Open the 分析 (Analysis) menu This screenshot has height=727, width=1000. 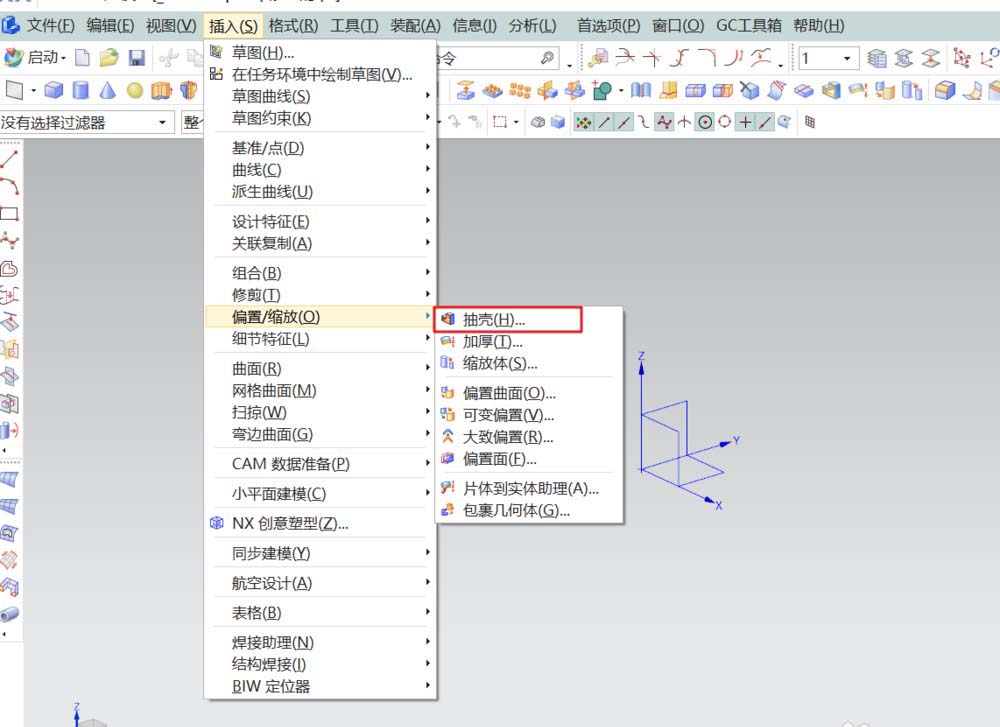tap(535, 25)
